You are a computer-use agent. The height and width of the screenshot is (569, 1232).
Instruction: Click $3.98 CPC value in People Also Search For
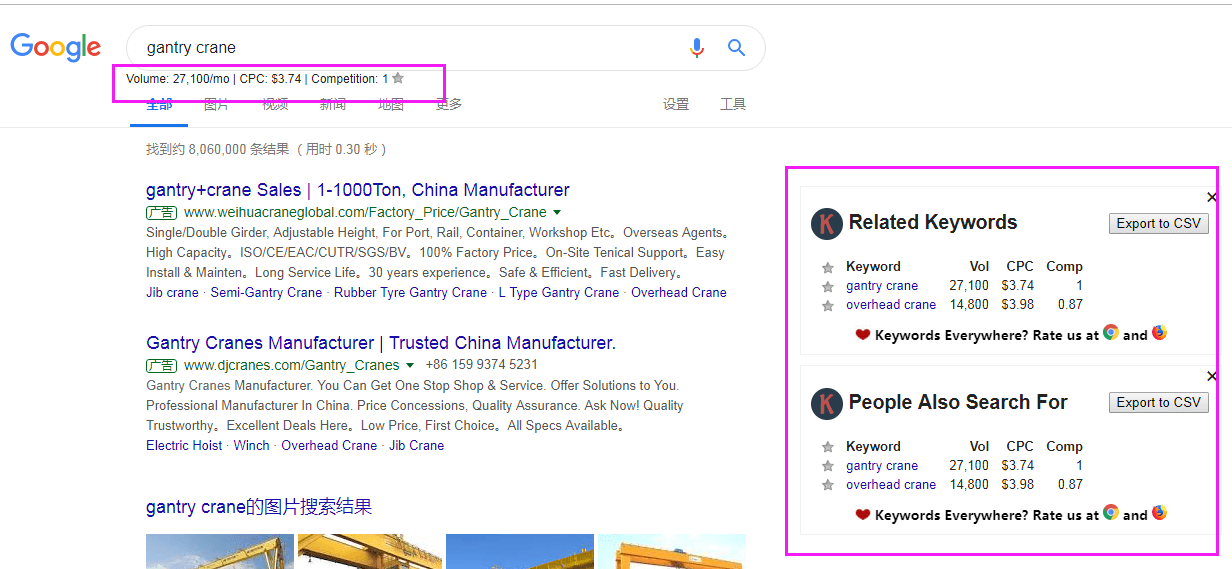point(1018,485)
